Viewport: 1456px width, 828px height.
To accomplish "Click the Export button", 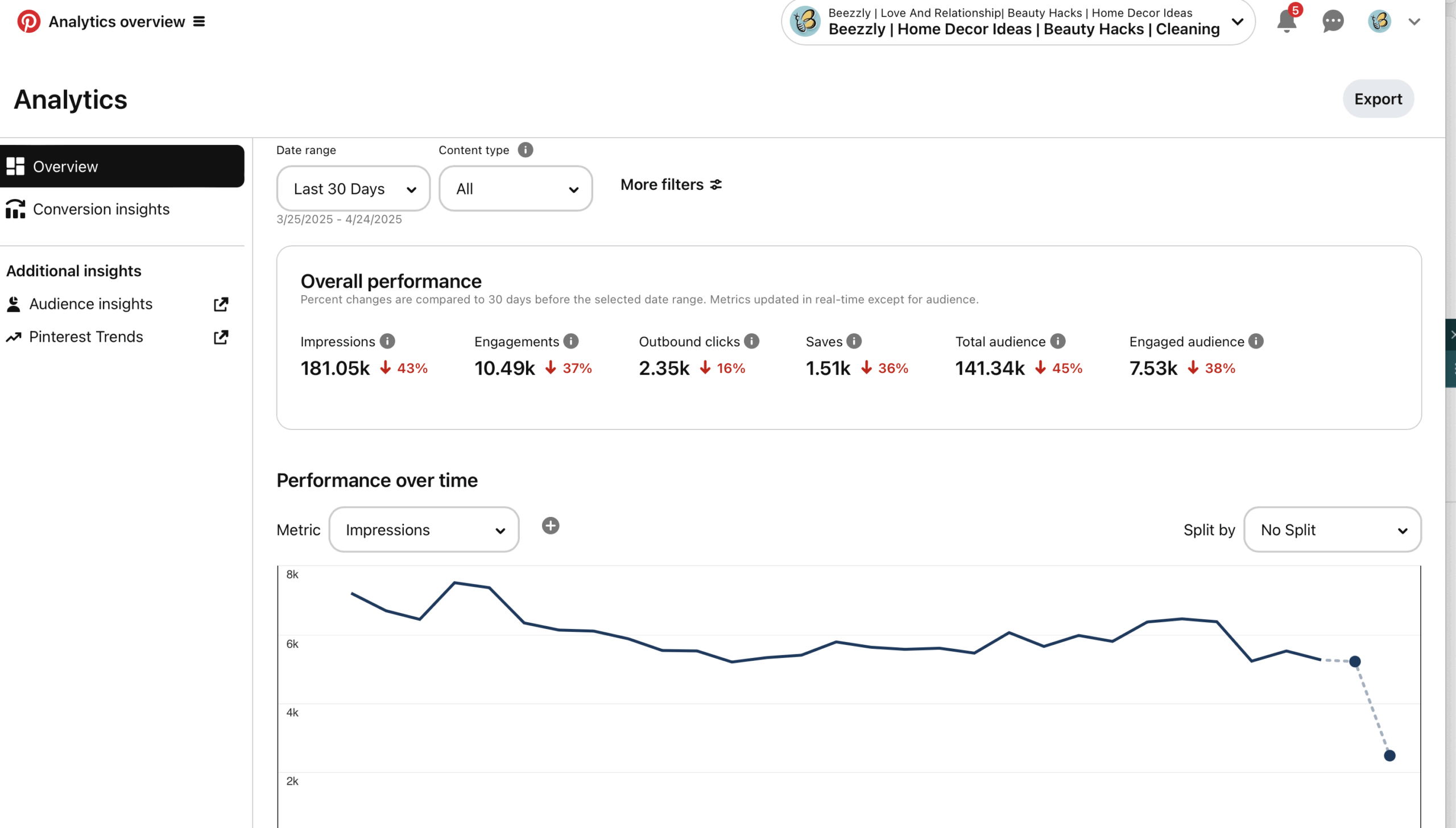I will 1378,99.
